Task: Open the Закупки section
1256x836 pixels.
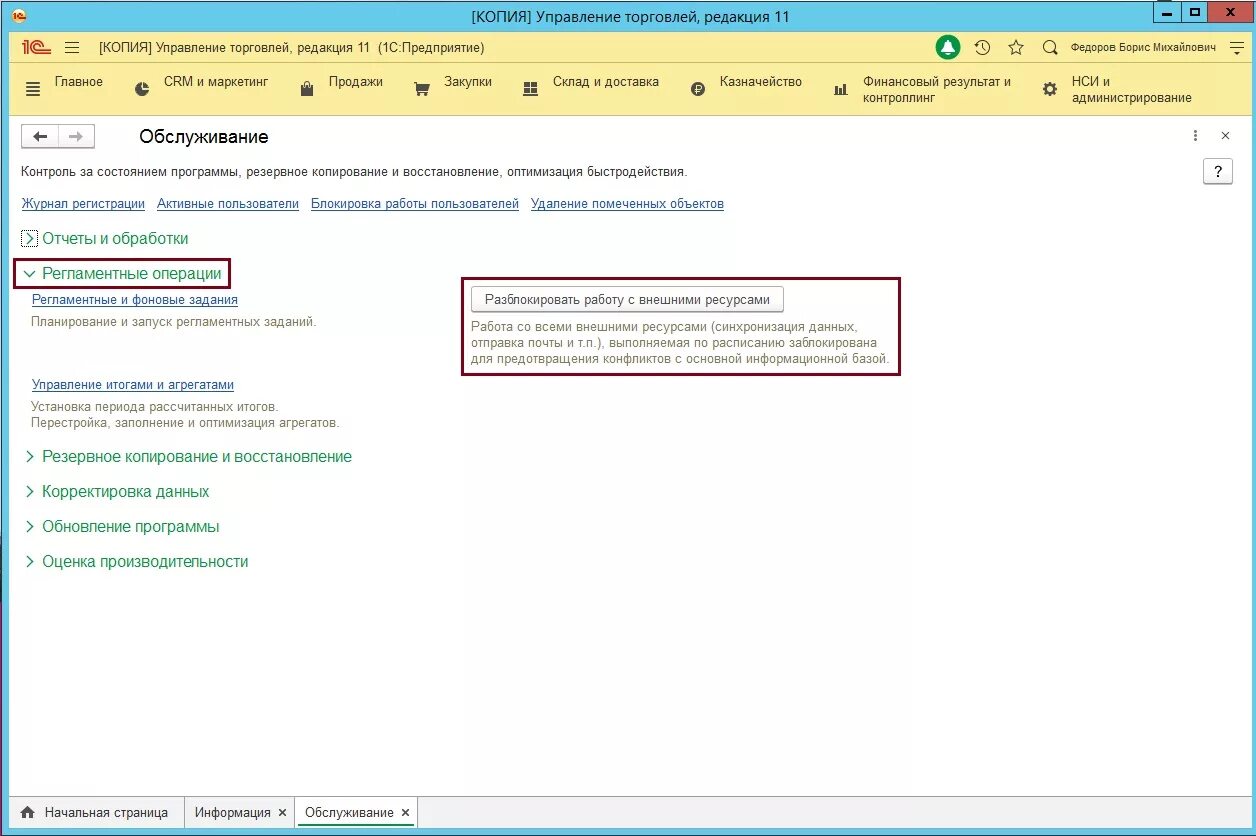Action: pos(468,82)
